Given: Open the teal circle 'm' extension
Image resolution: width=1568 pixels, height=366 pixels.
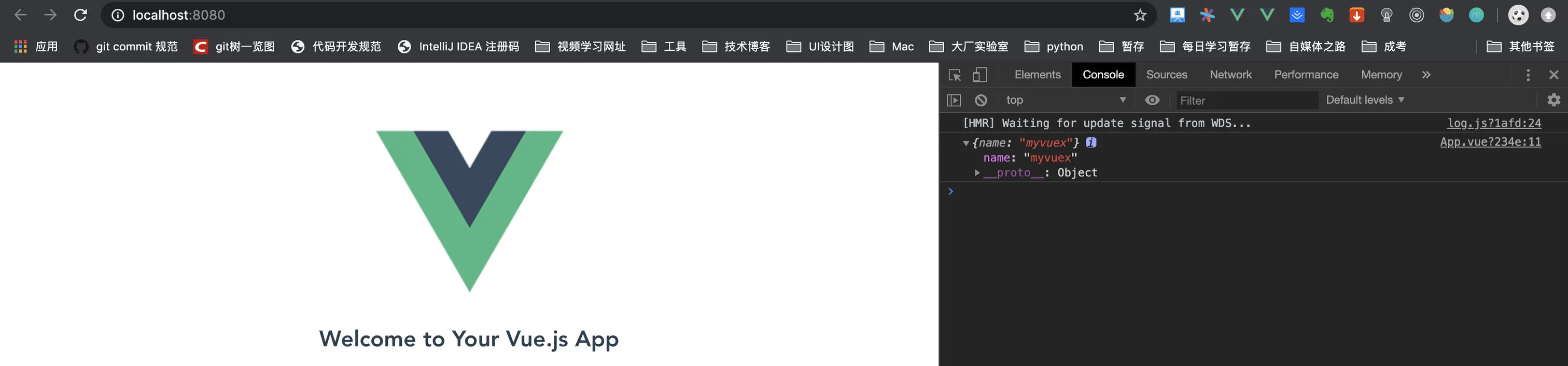Looking at the screenshot, I should [x=1476, y=15].
